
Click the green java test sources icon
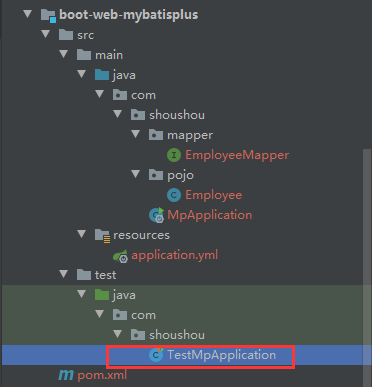pos(102,295)
